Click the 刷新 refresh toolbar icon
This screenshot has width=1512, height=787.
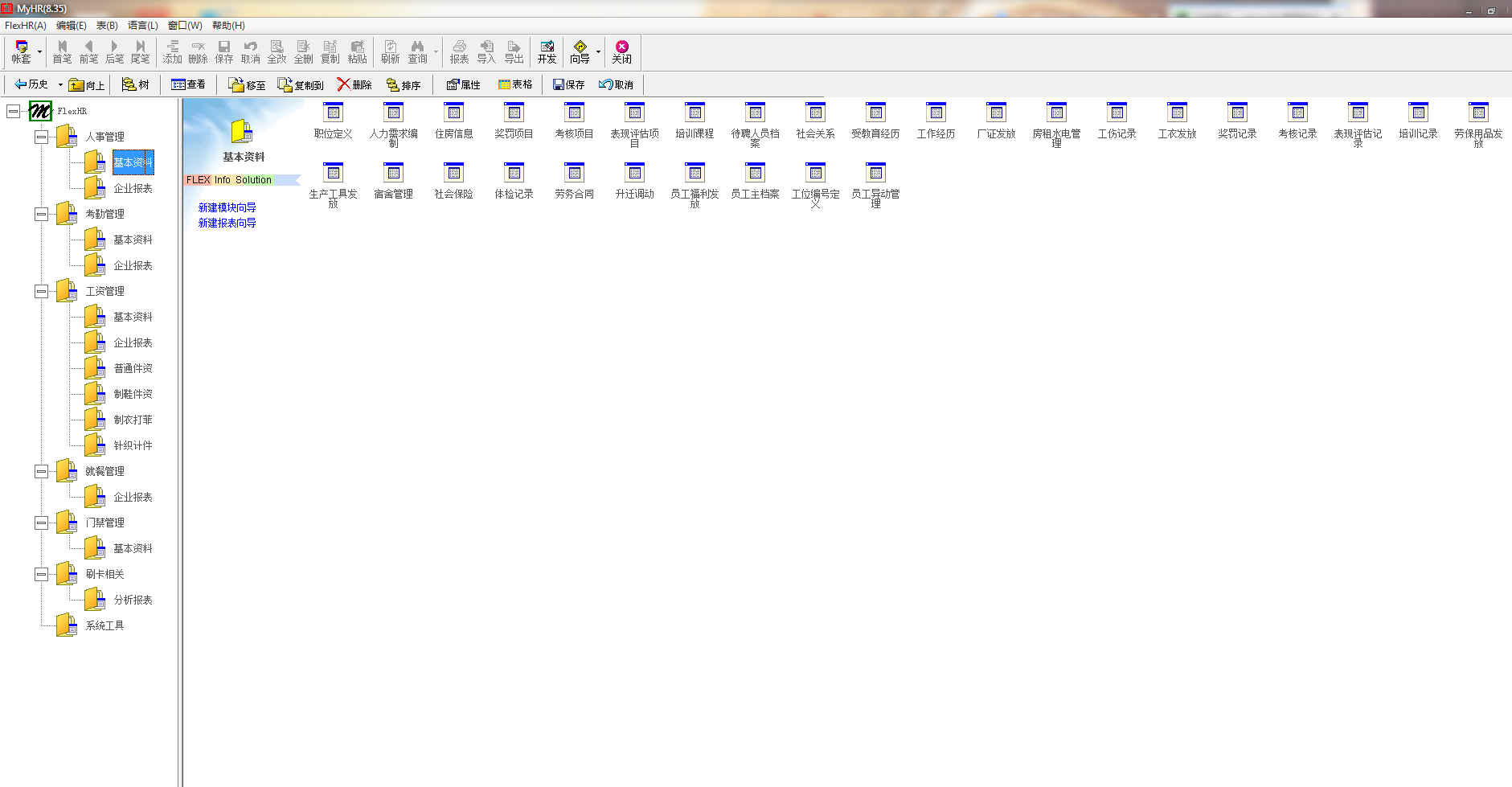coord(390,52)
